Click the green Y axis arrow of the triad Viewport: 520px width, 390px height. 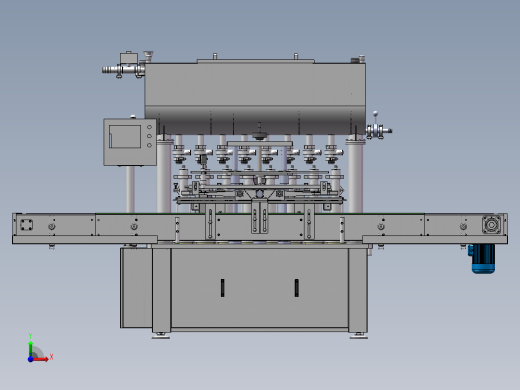(30, 349)
